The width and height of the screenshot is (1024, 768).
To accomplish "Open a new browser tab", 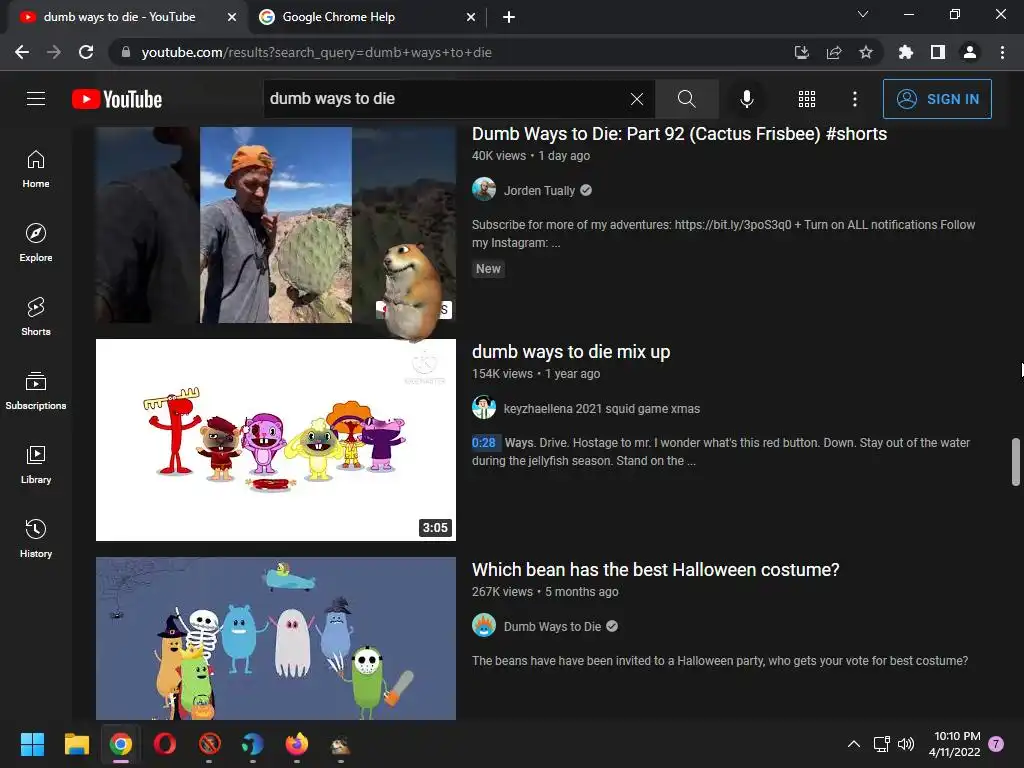I will point(509,18).
